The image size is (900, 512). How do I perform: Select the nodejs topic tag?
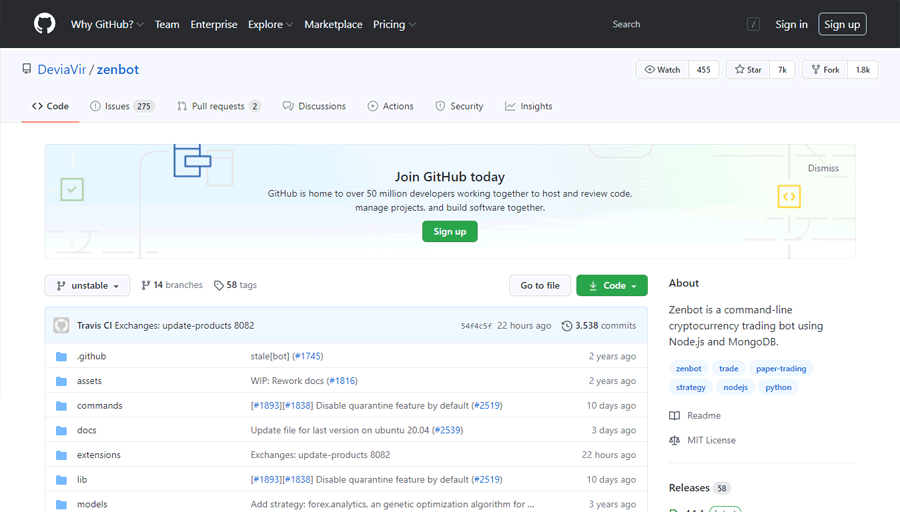coord(735,387)
